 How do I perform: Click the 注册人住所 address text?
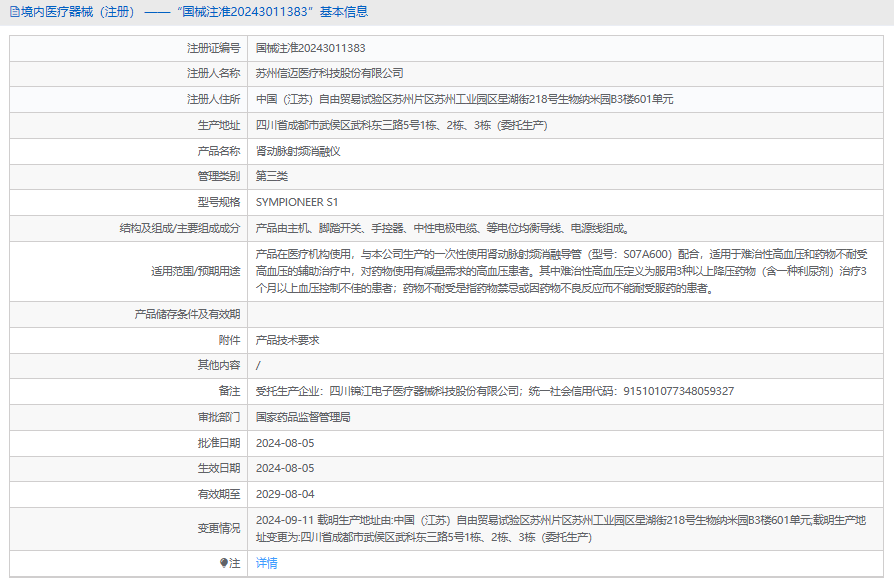[464, 99]
